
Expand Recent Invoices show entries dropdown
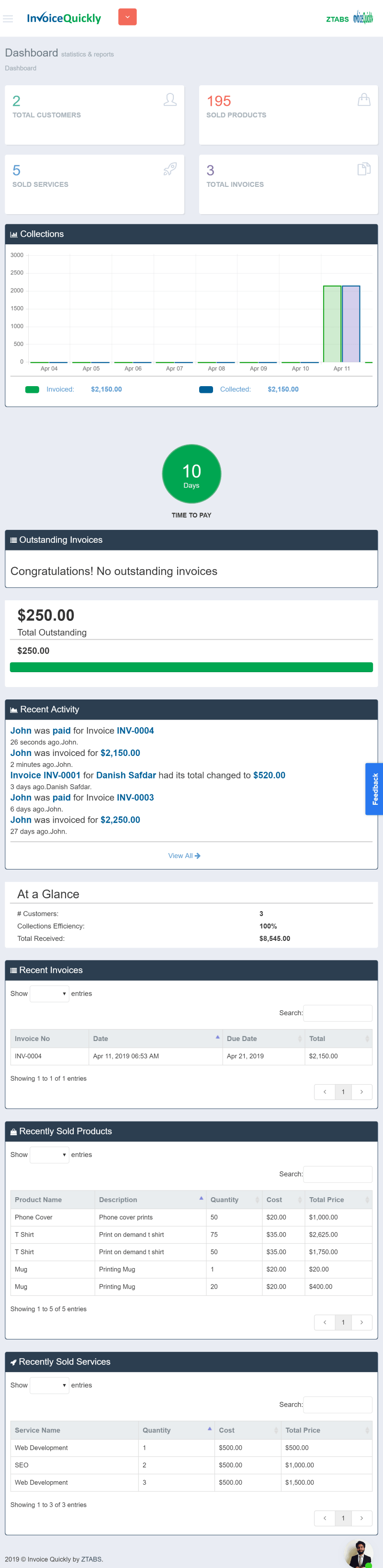tap(49, 994)
